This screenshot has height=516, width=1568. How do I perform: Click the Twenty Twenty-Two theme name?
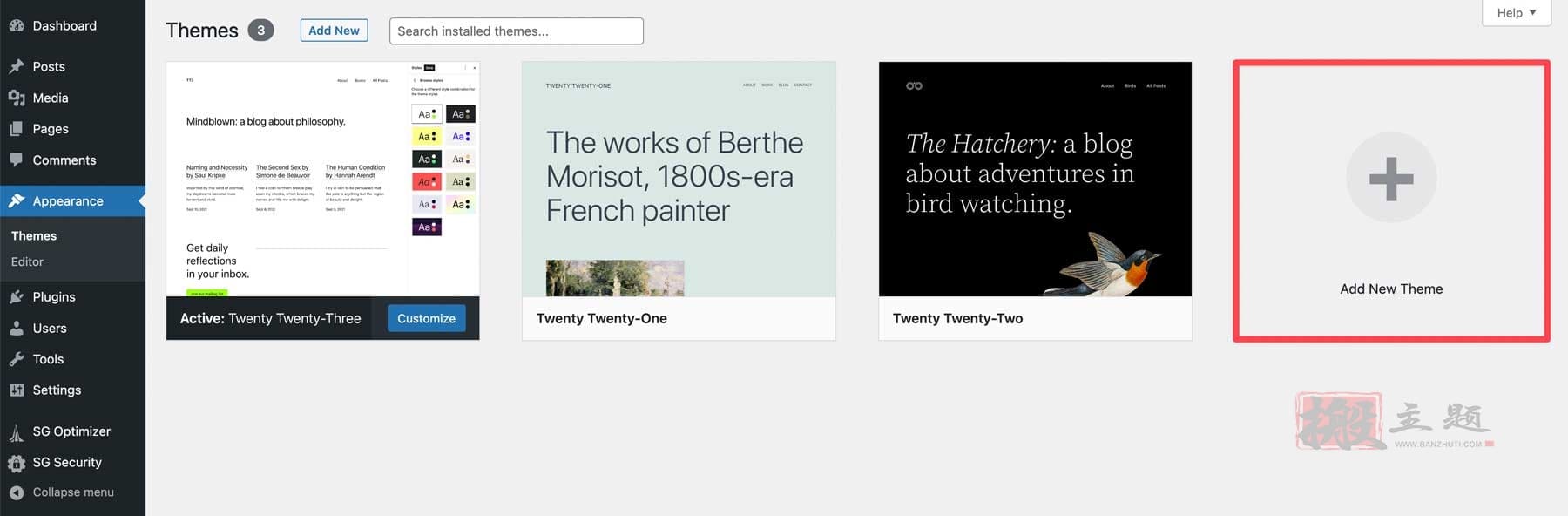click(958, 319)
